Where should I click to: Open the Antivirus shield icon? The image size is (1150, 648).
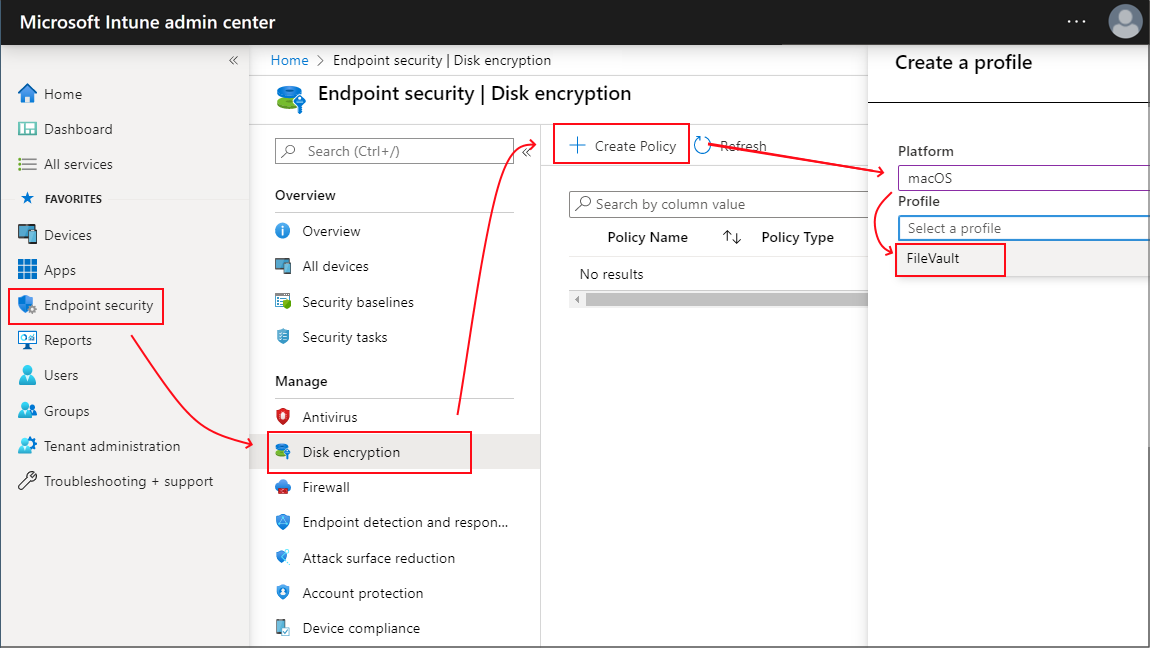tap(283, 417)
